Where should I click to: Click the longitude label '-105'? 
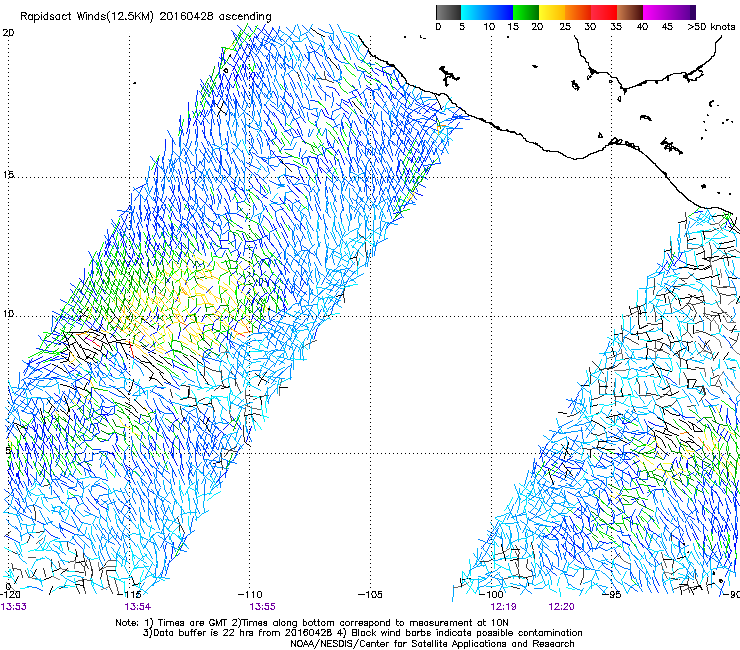(x=370, y=594)
